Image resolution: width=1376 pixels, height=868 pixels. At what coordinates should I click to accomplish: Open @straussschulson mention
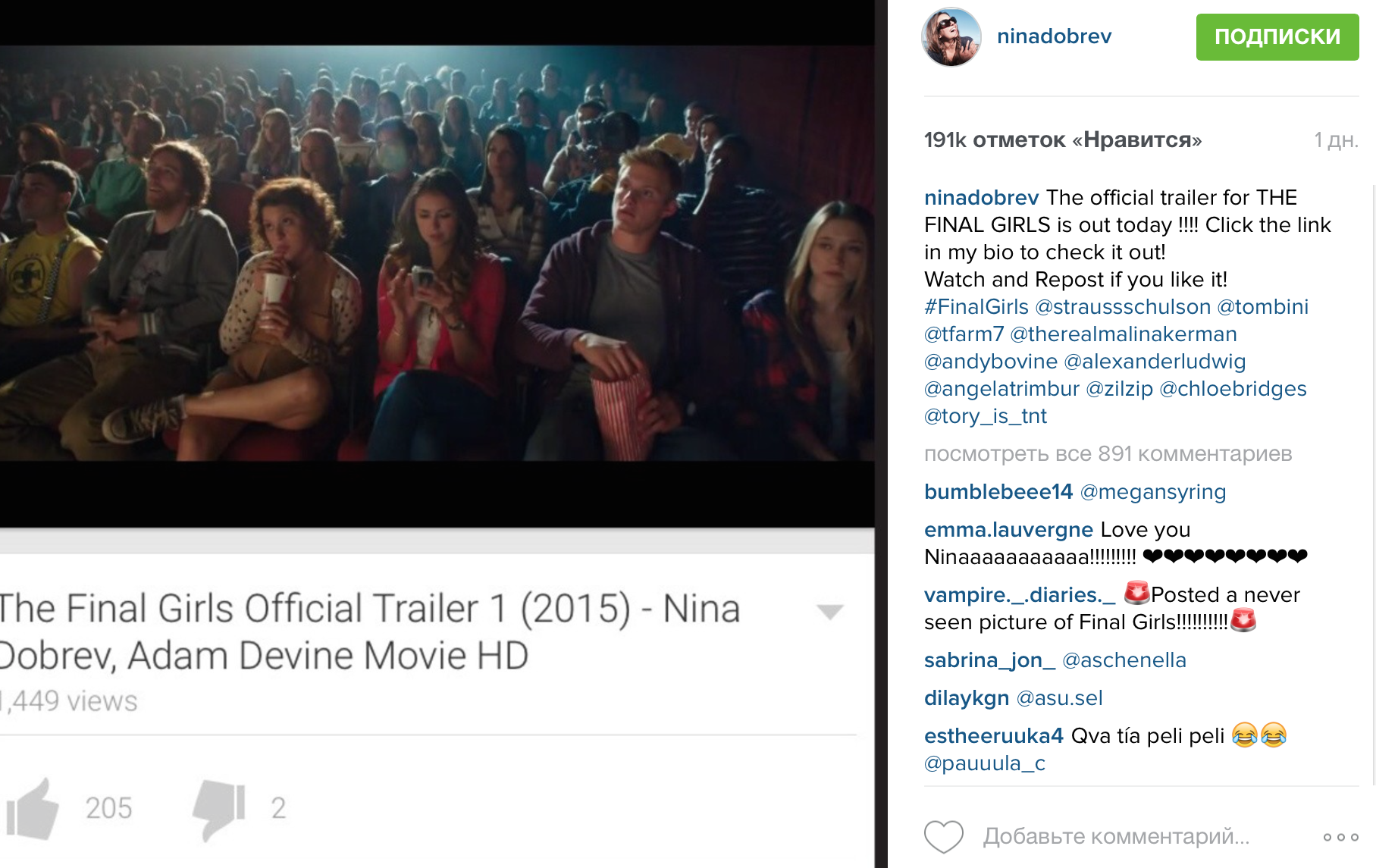point(1123,307)
